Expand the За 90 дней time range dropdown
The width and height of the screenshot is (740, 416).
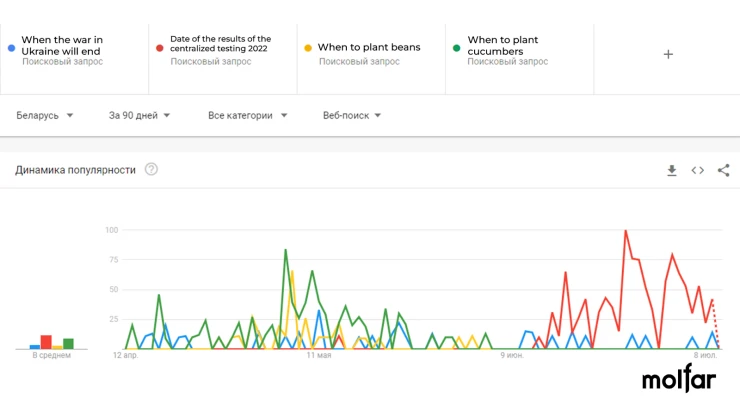click(139, 115)
